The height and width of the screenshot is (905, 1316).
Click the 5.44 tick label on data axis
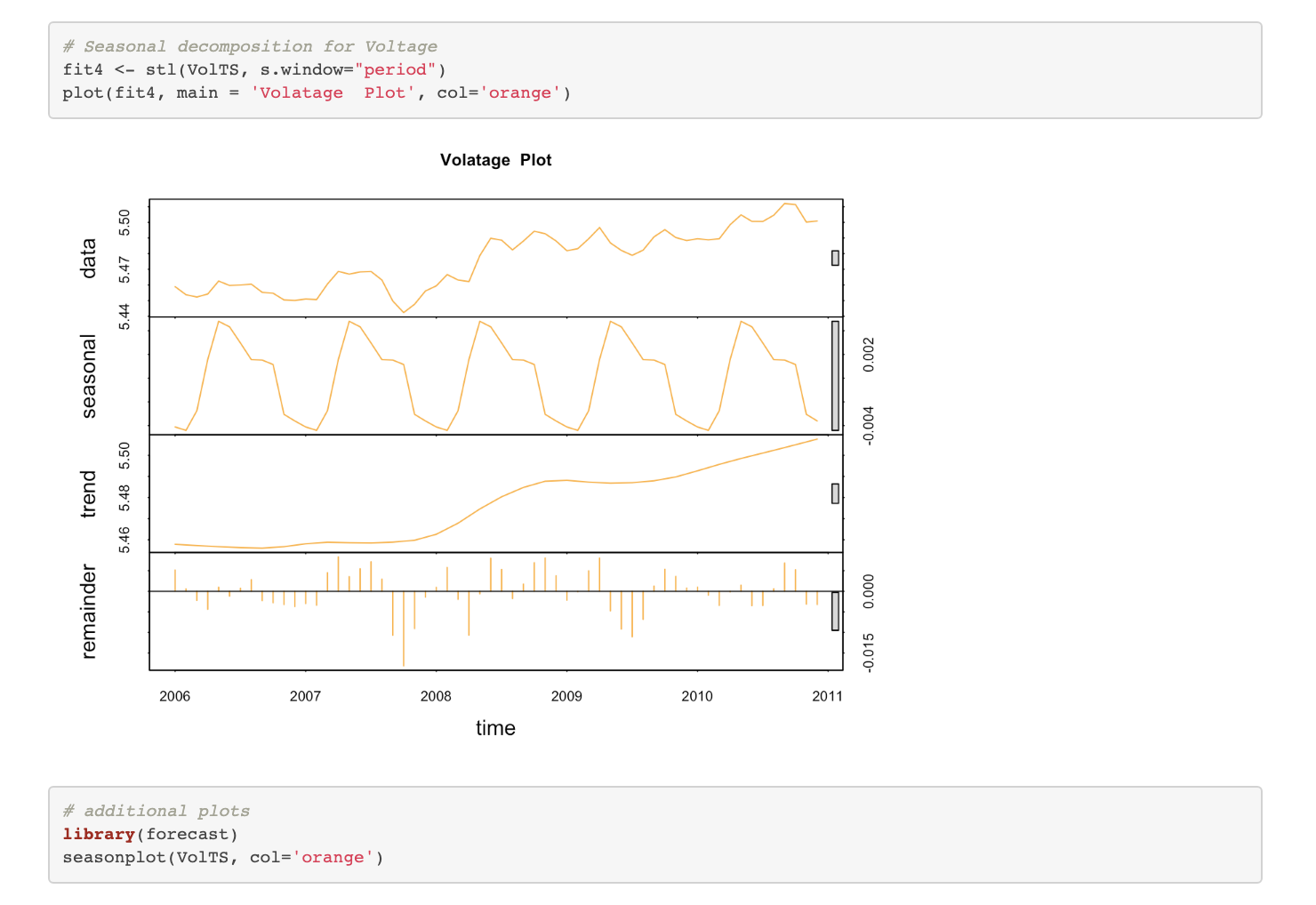coord(124,316)
